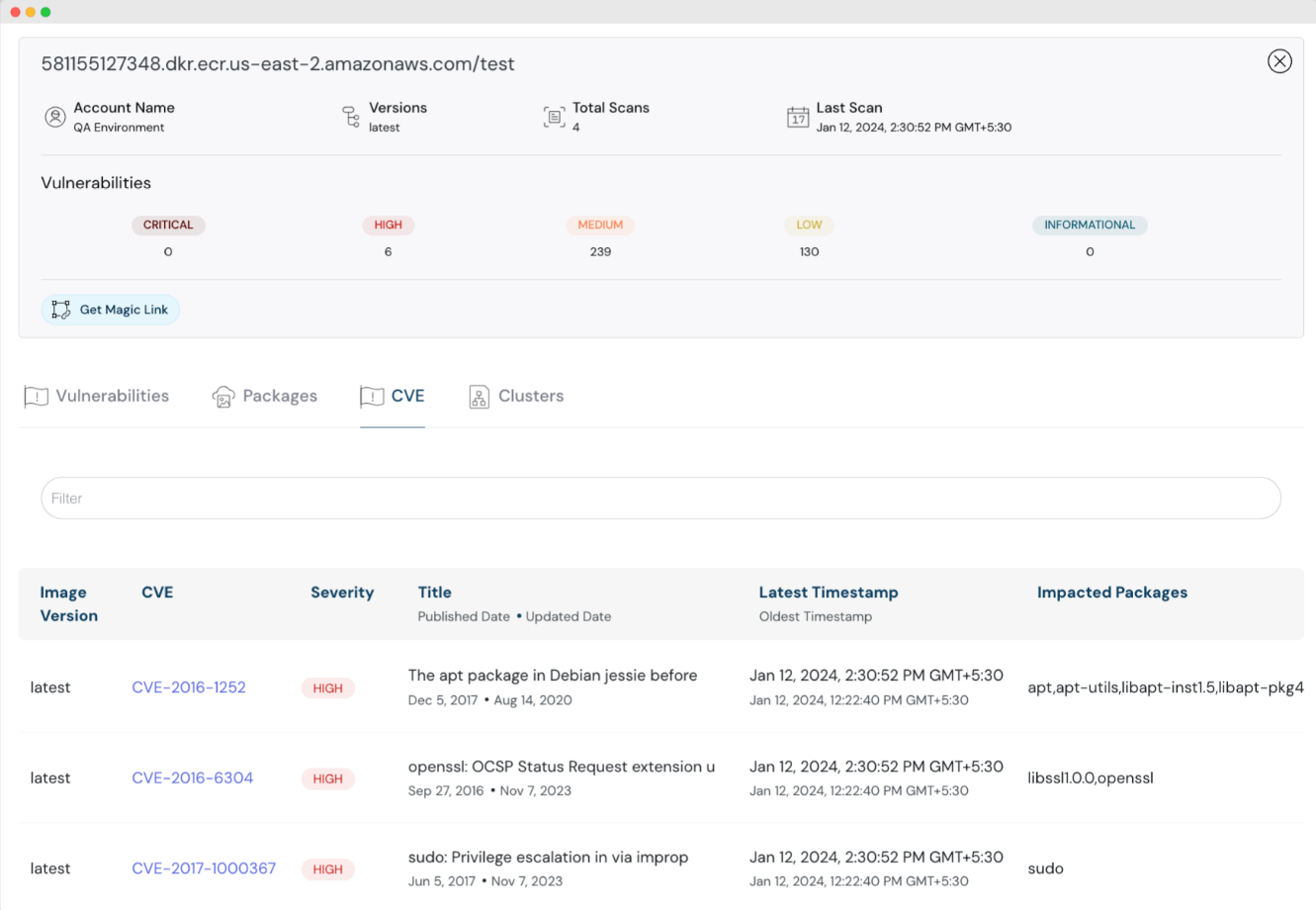
Task: Click the Total Scans scan icon
Action: click(x=554, y=116)
